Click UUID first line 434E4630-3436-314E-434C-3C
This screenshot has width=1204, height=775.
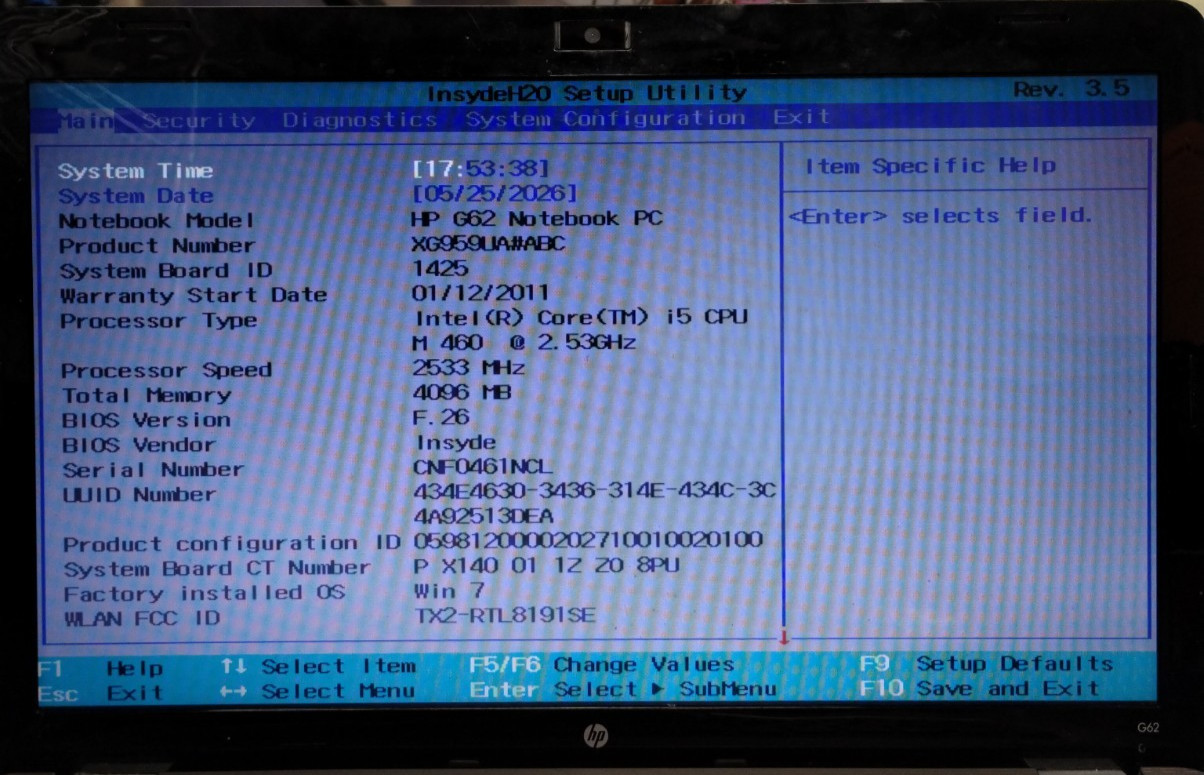(x=595, y=492)
